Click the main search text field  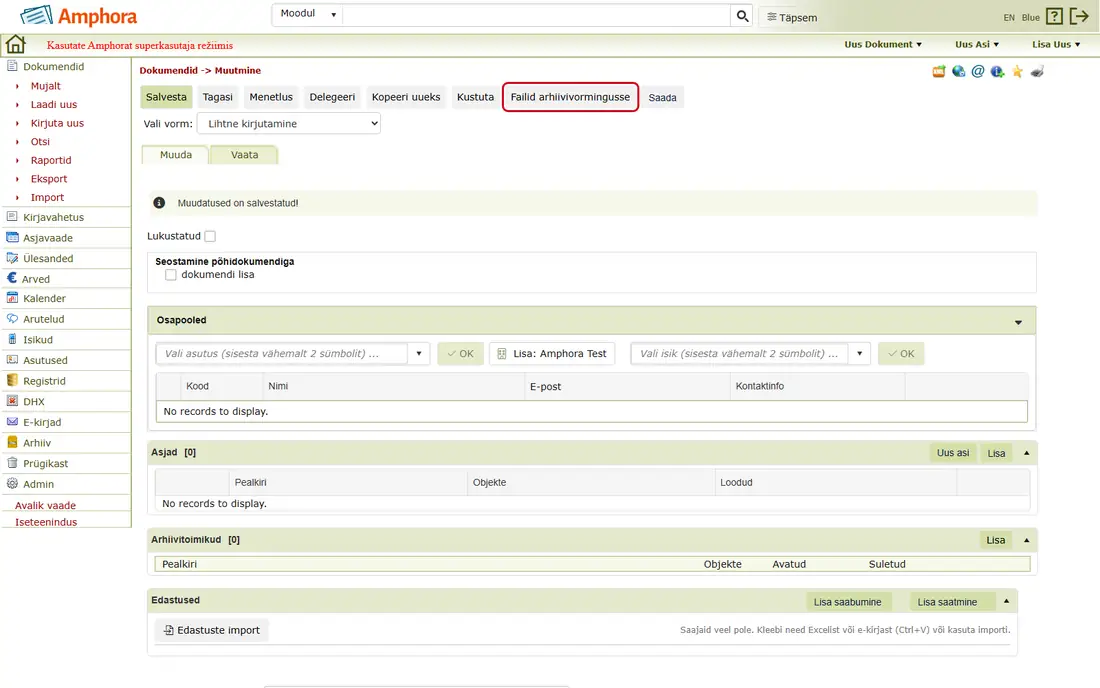click(x=537, y=15)
